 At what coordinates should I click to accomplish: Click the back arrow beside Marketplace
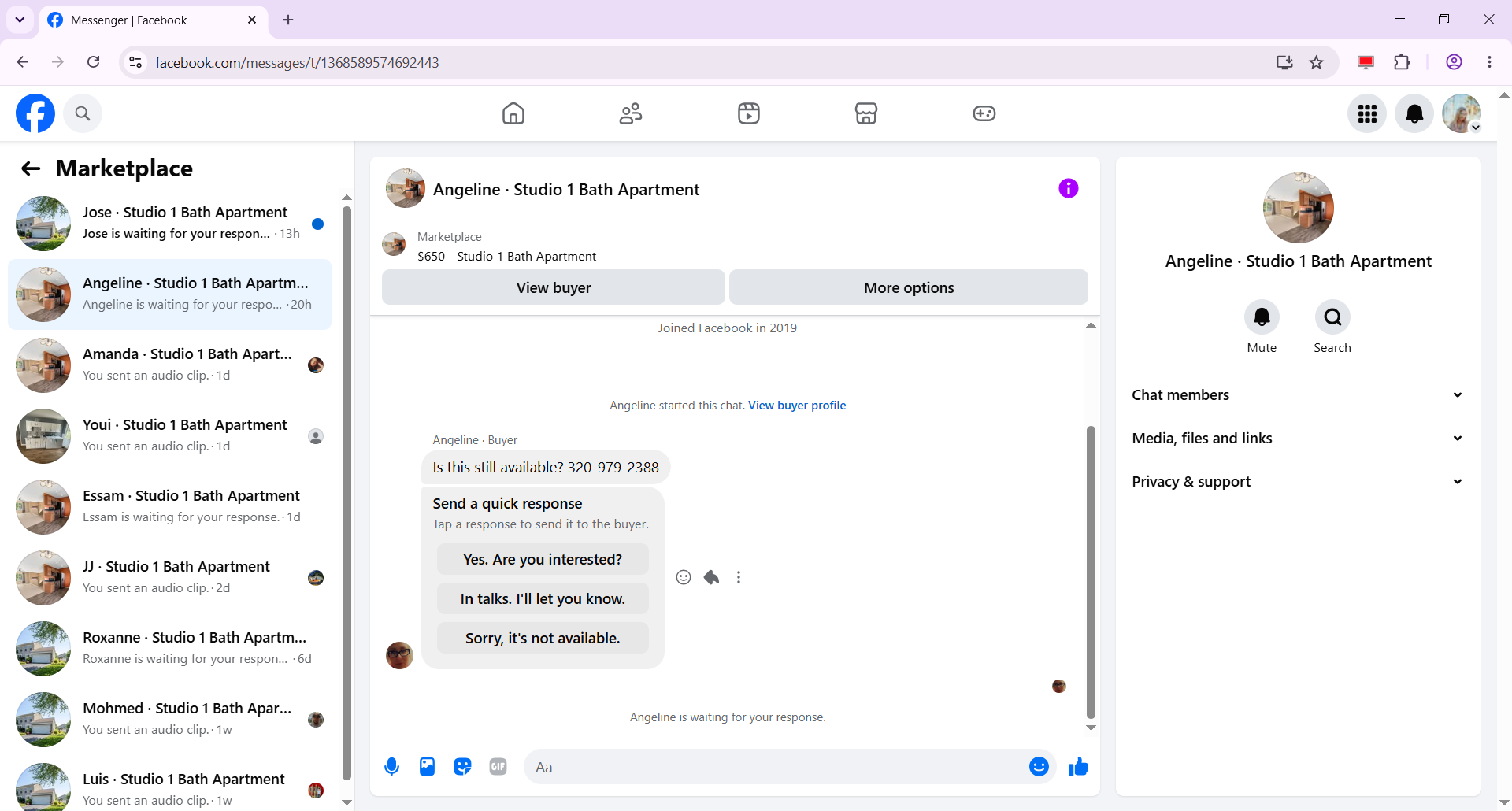tap(31, 168)
